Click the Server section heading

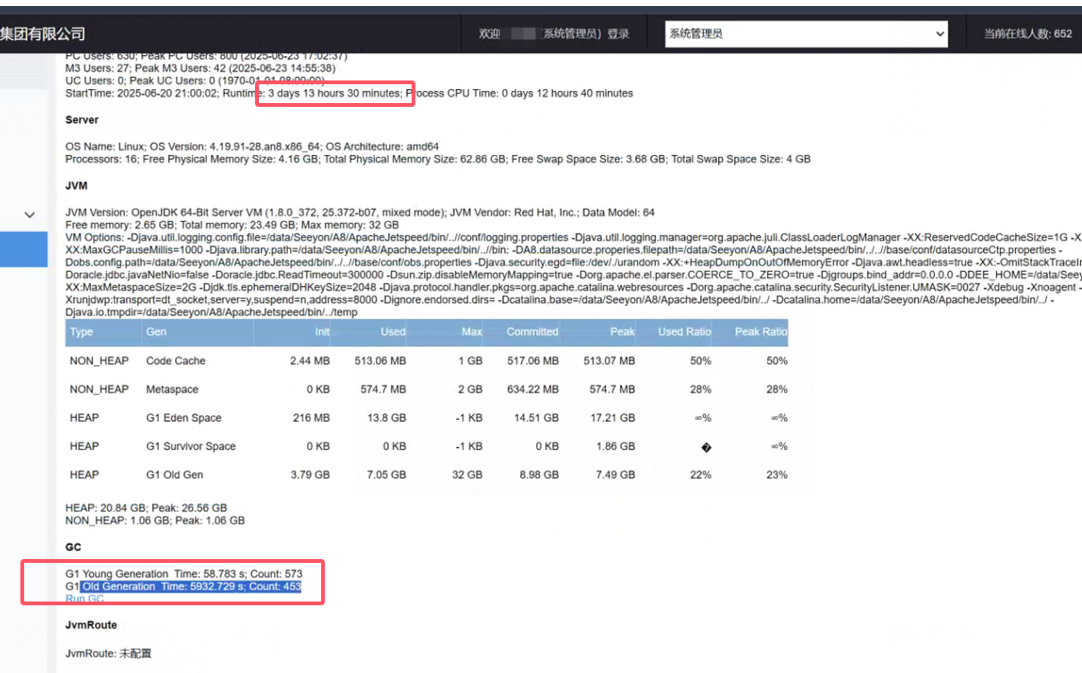pos(82,120)
